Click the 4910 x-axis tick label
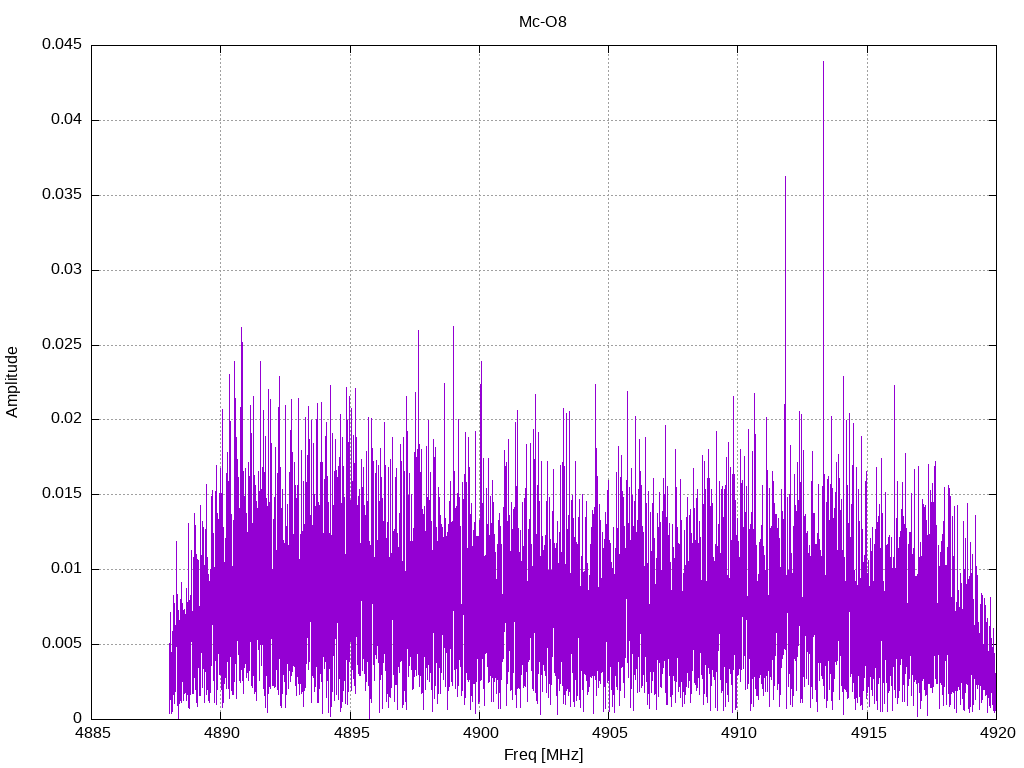1024x768 pixels. (737, 733)
